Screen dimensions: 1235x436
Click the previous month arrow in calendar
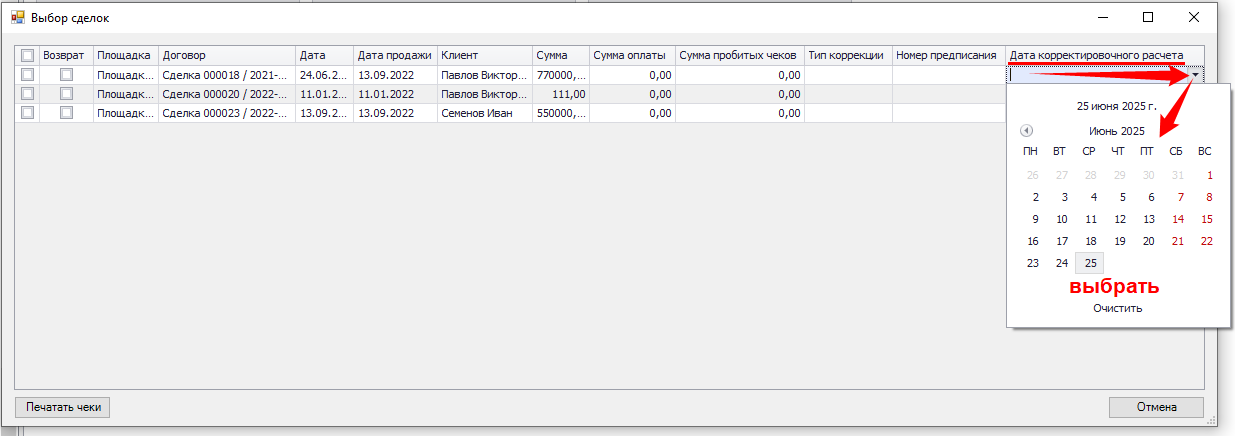point(1026,131)
